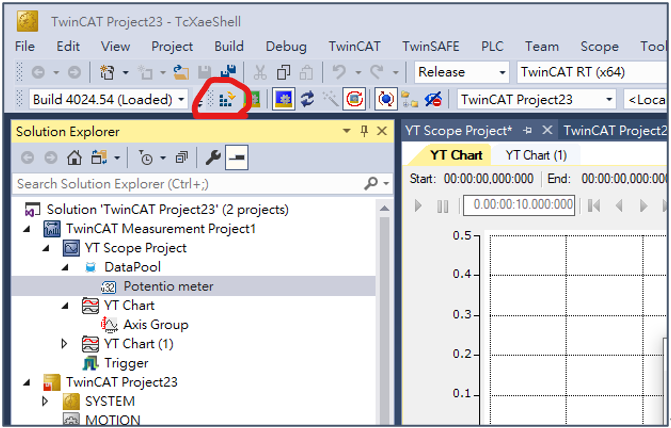This screenshot has height=428, width=671.
Task: Click Save All disks icon
Action: (228, 72)
